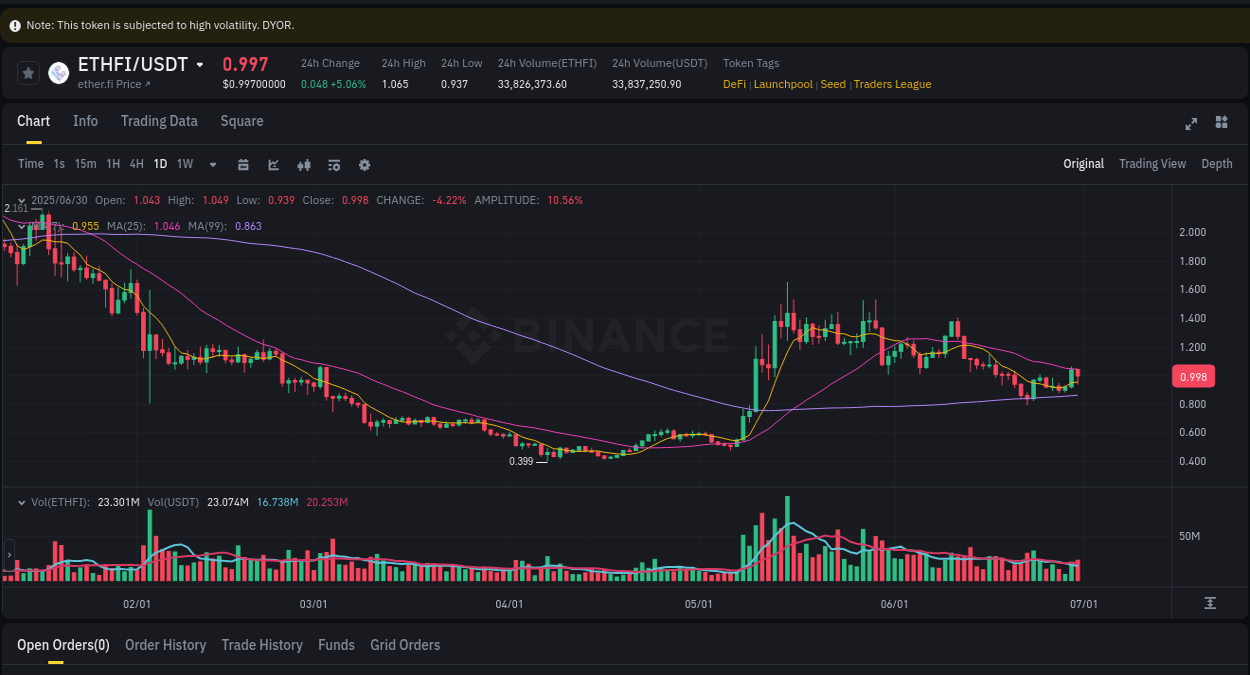This screenshot has height=675, width=1250.
Task: Open the date range calendar icon
Action: (x=243, y=164)
